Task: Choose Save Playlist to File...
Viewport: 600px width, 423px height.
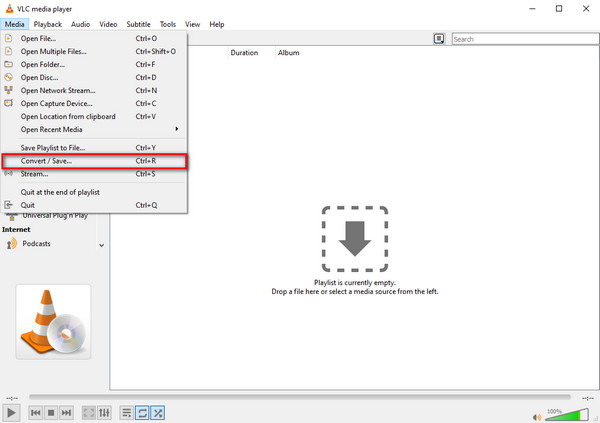Action: (x=94, y=148)
